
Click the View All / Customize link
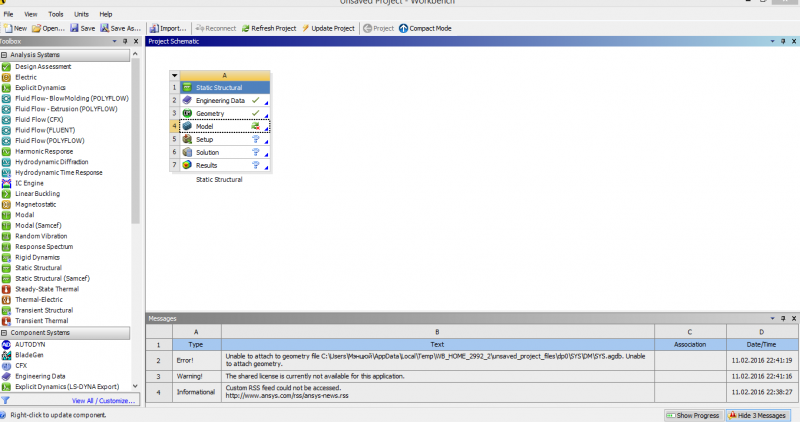pos(104,401)
